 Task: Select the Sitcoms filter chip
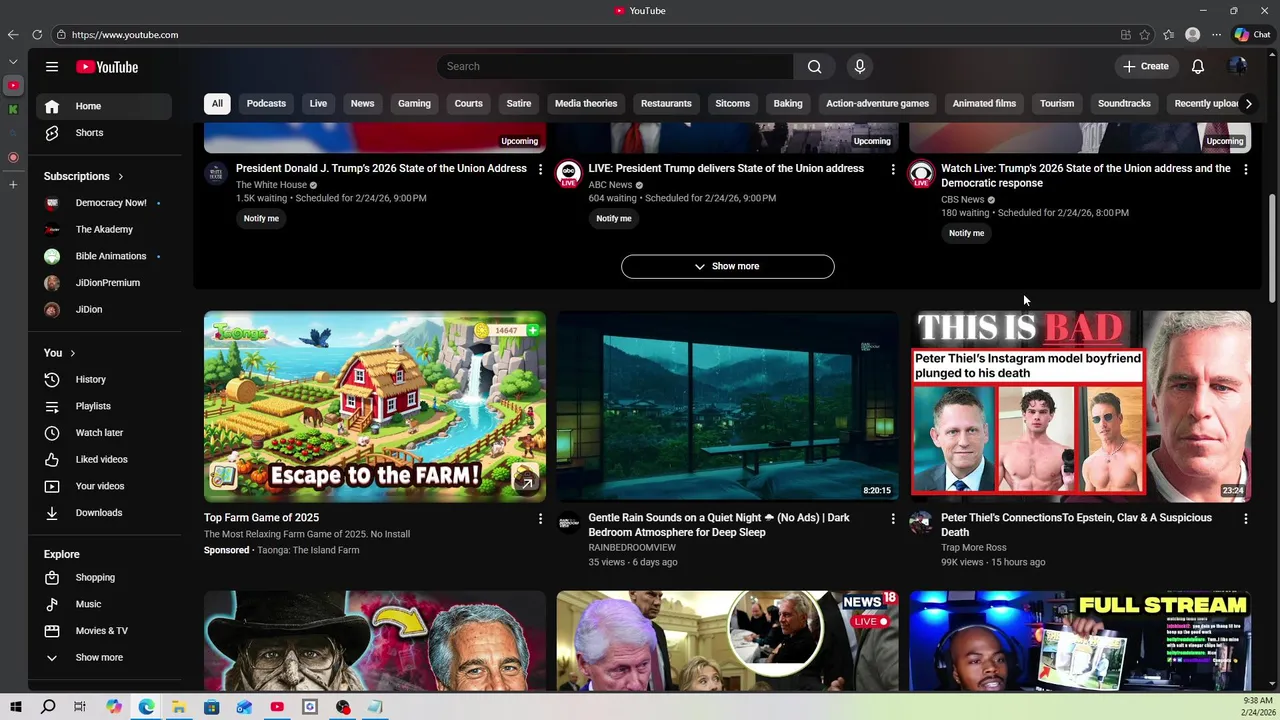point(732,104)
